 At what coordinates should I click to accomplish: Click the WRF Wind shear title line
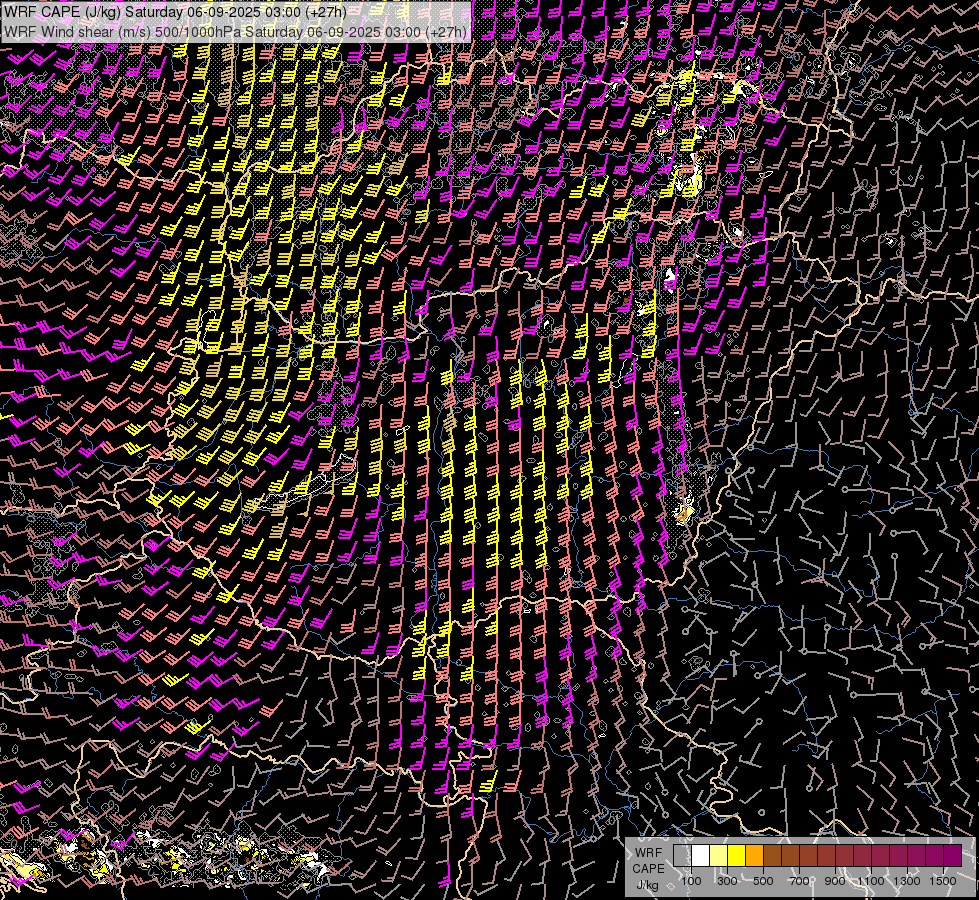[x=235, y=32]
